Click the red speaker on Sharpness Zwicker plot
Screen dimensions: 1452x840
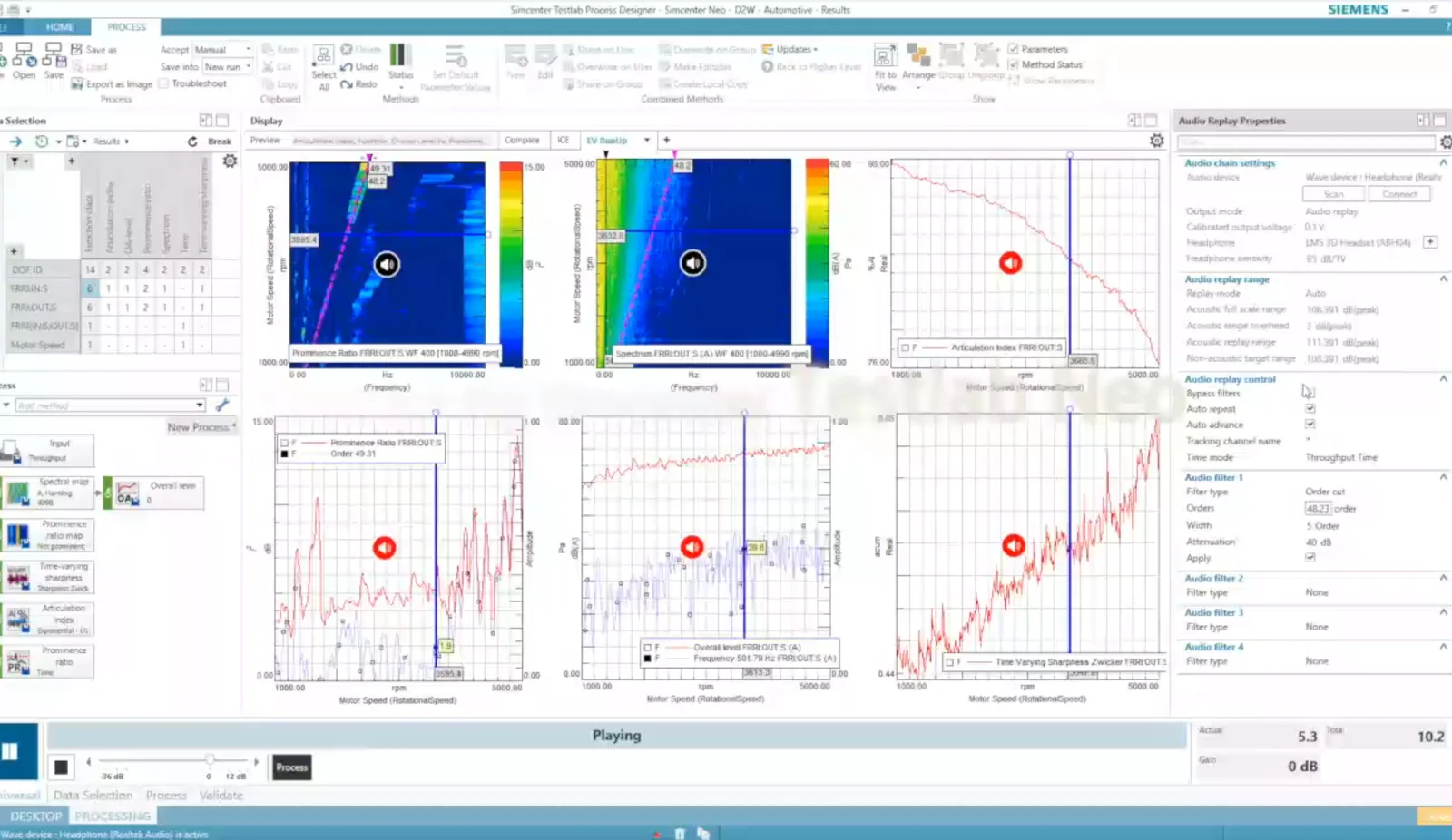[1014, 545]
